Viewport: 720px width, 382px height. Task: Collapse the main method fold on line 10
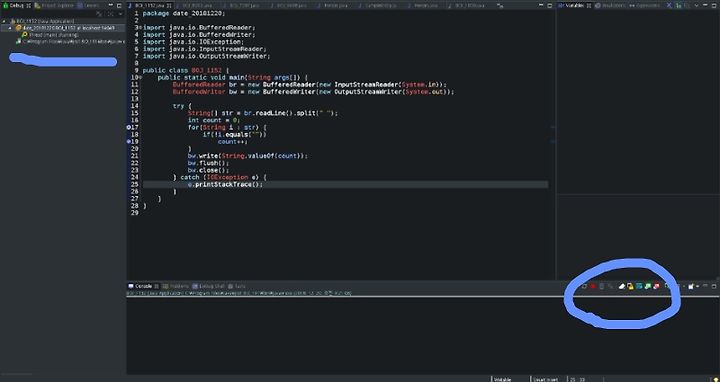(x=140, y=78)
